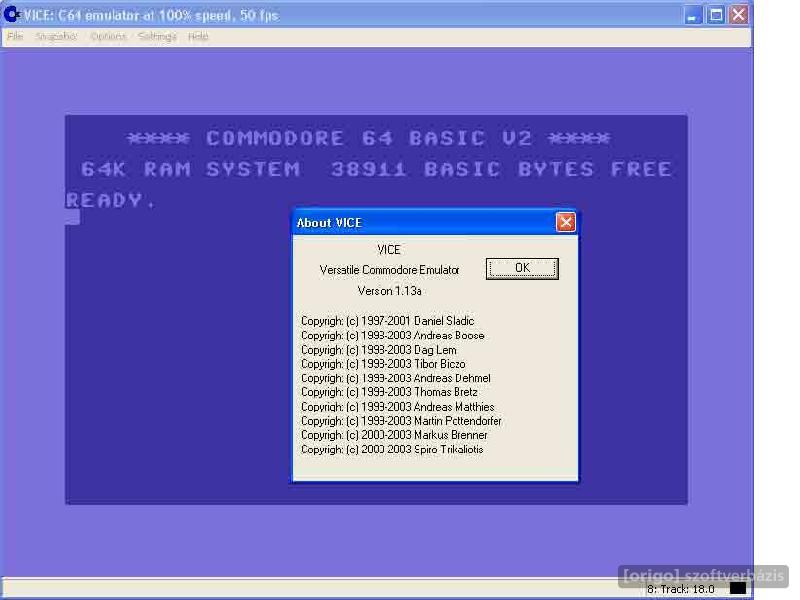Click the 'READY.' prompt text

click(x=110, y=200)
